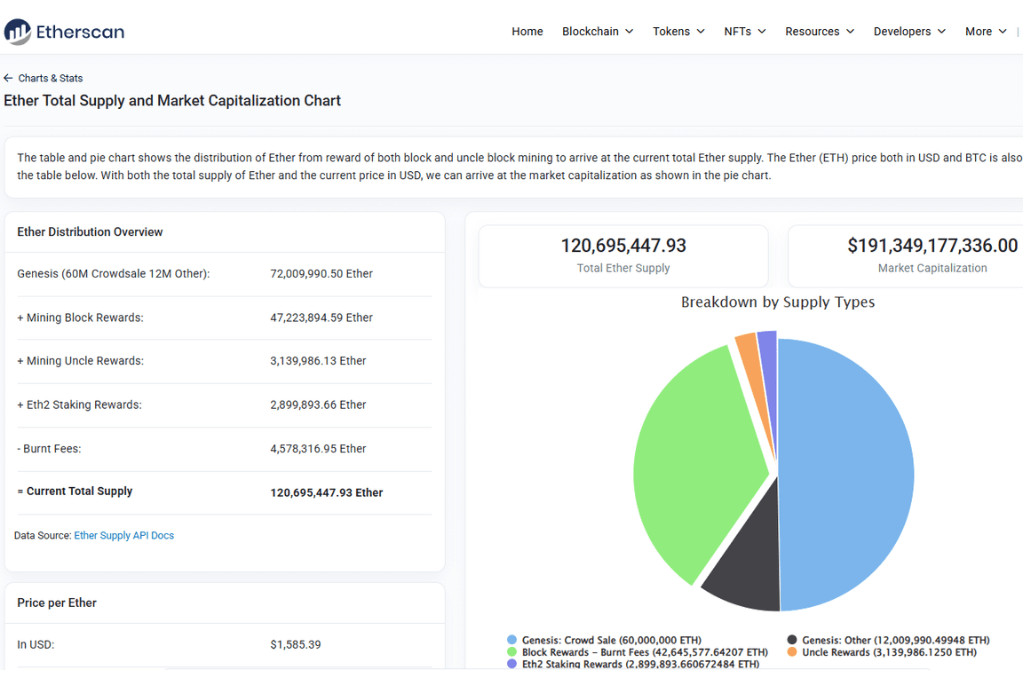
Task: Toggle Uncle Rewards orange legend dot
Action: [792, 652]
